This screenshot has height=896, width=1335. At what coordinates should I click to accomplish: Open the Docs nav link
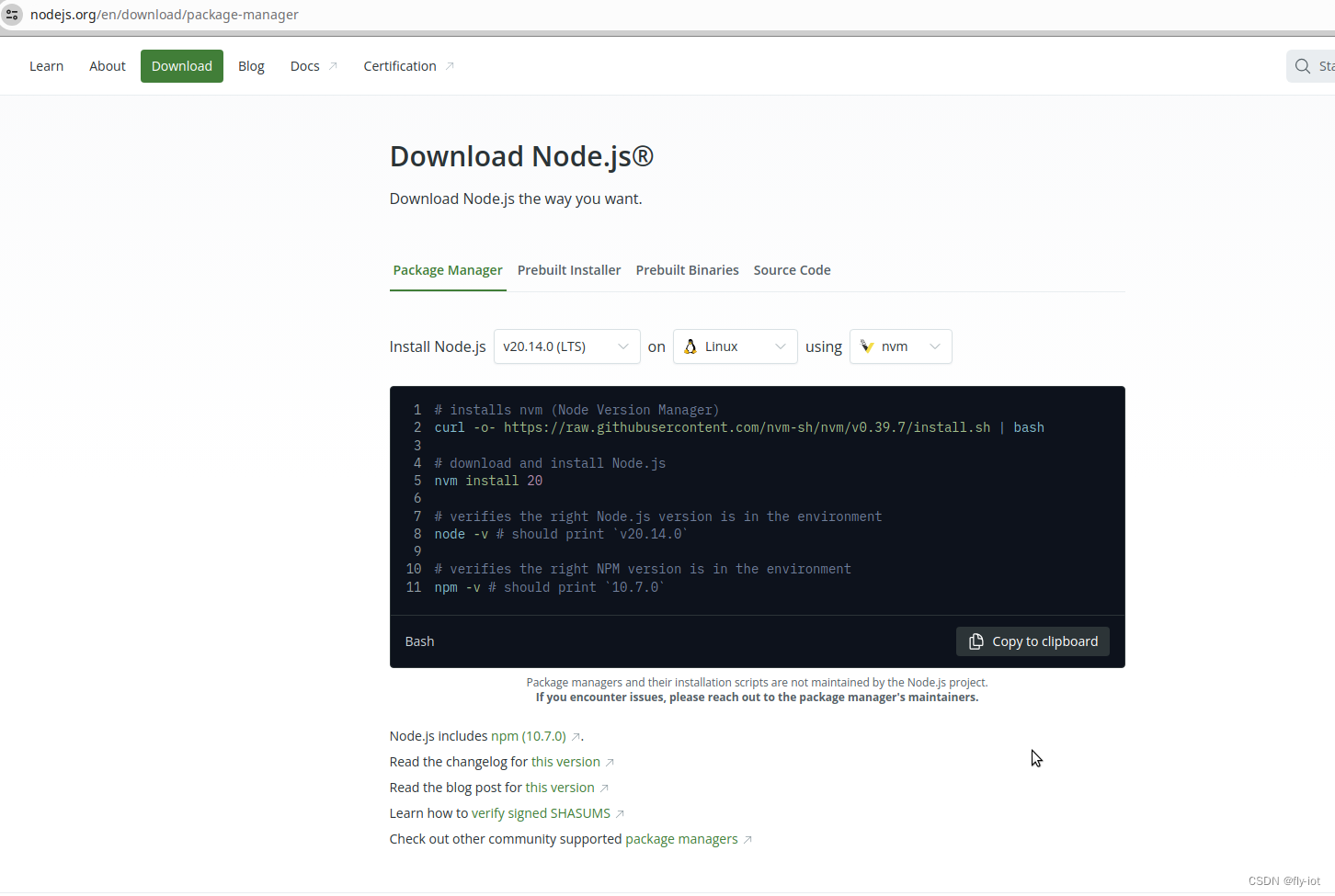(x=314, y=66)
